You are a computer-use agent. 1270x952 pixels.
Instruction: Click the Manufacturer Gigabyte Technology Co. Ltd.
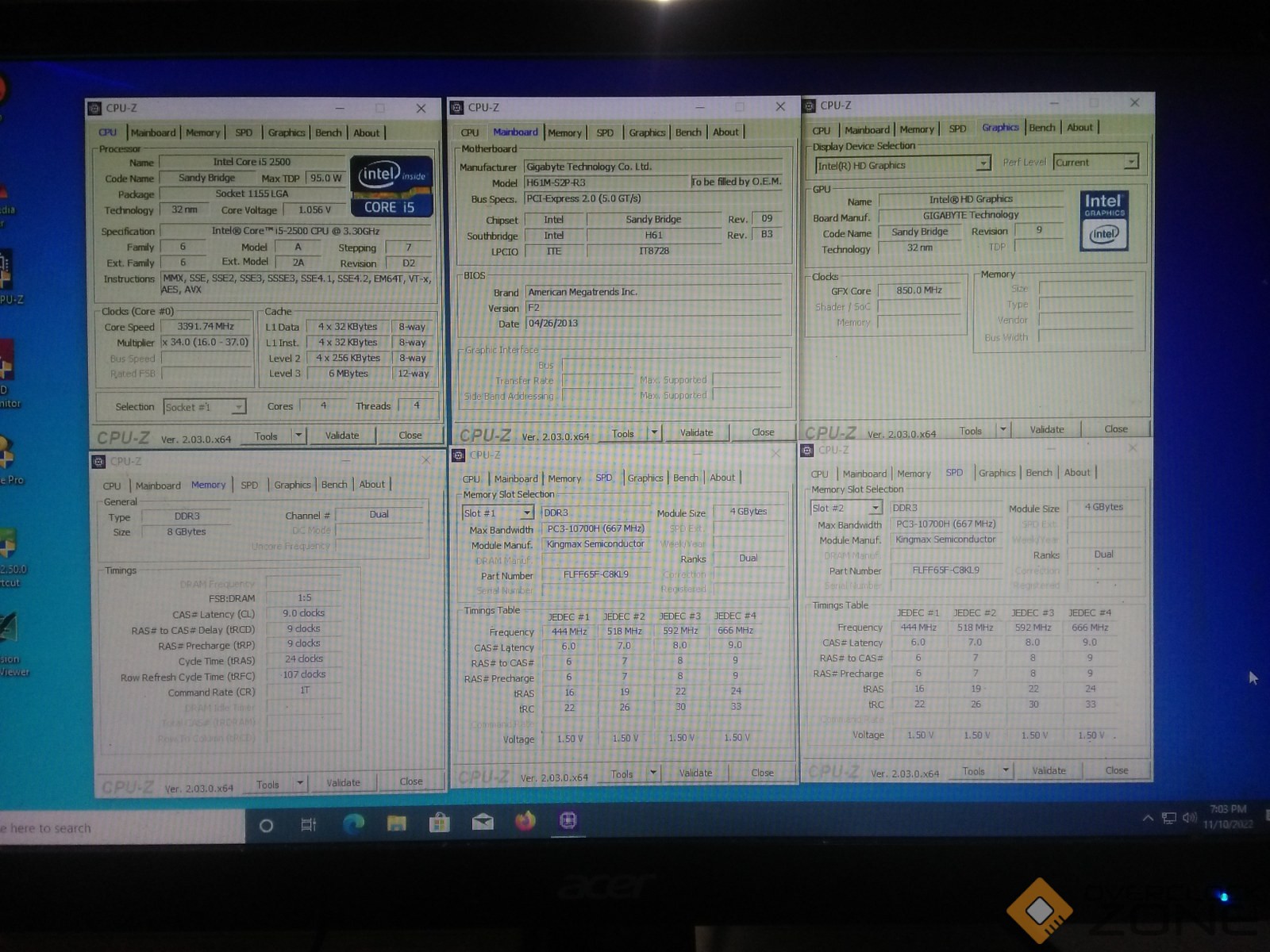point(654,167)
